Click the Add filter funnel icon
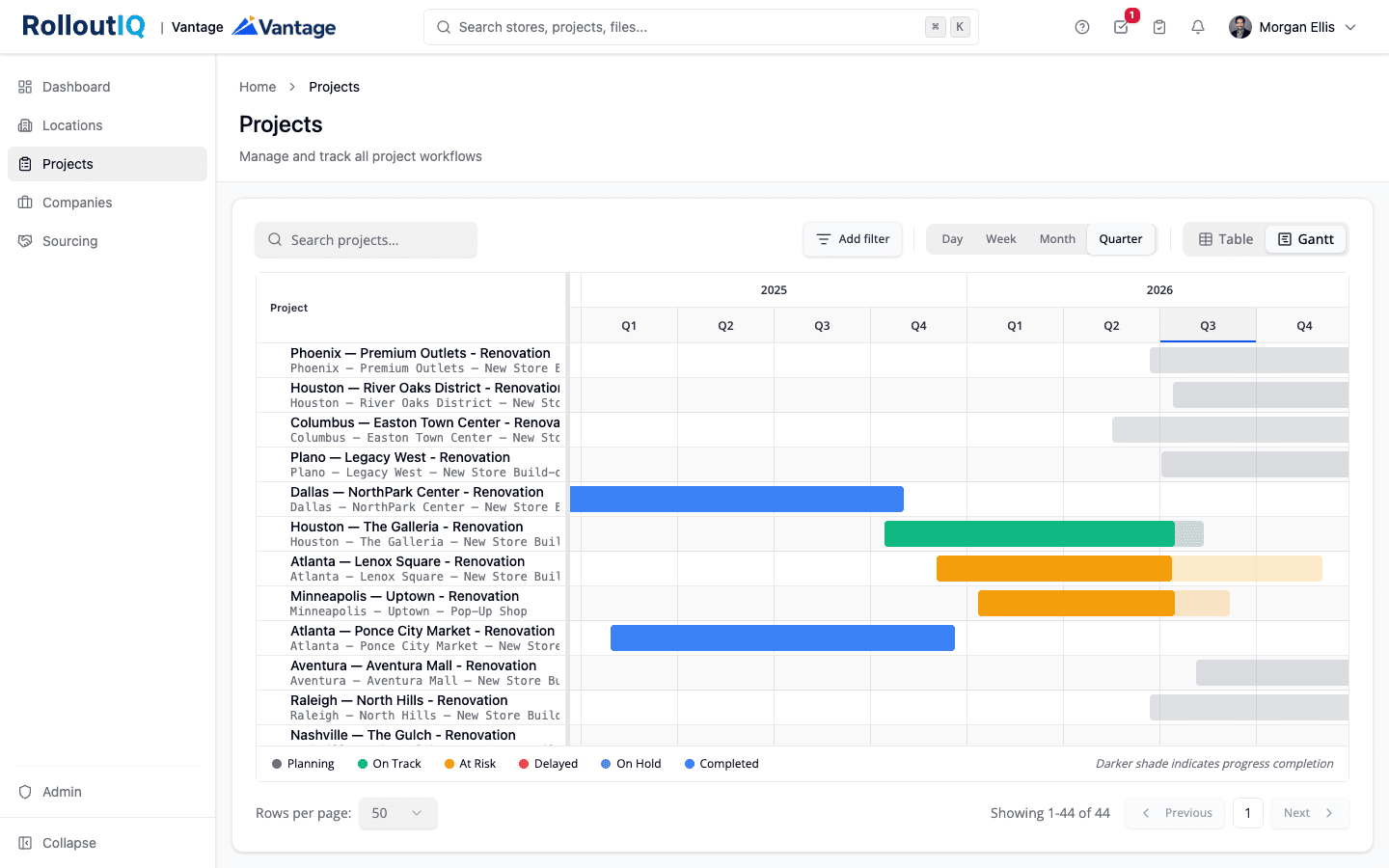 (824, 239)
